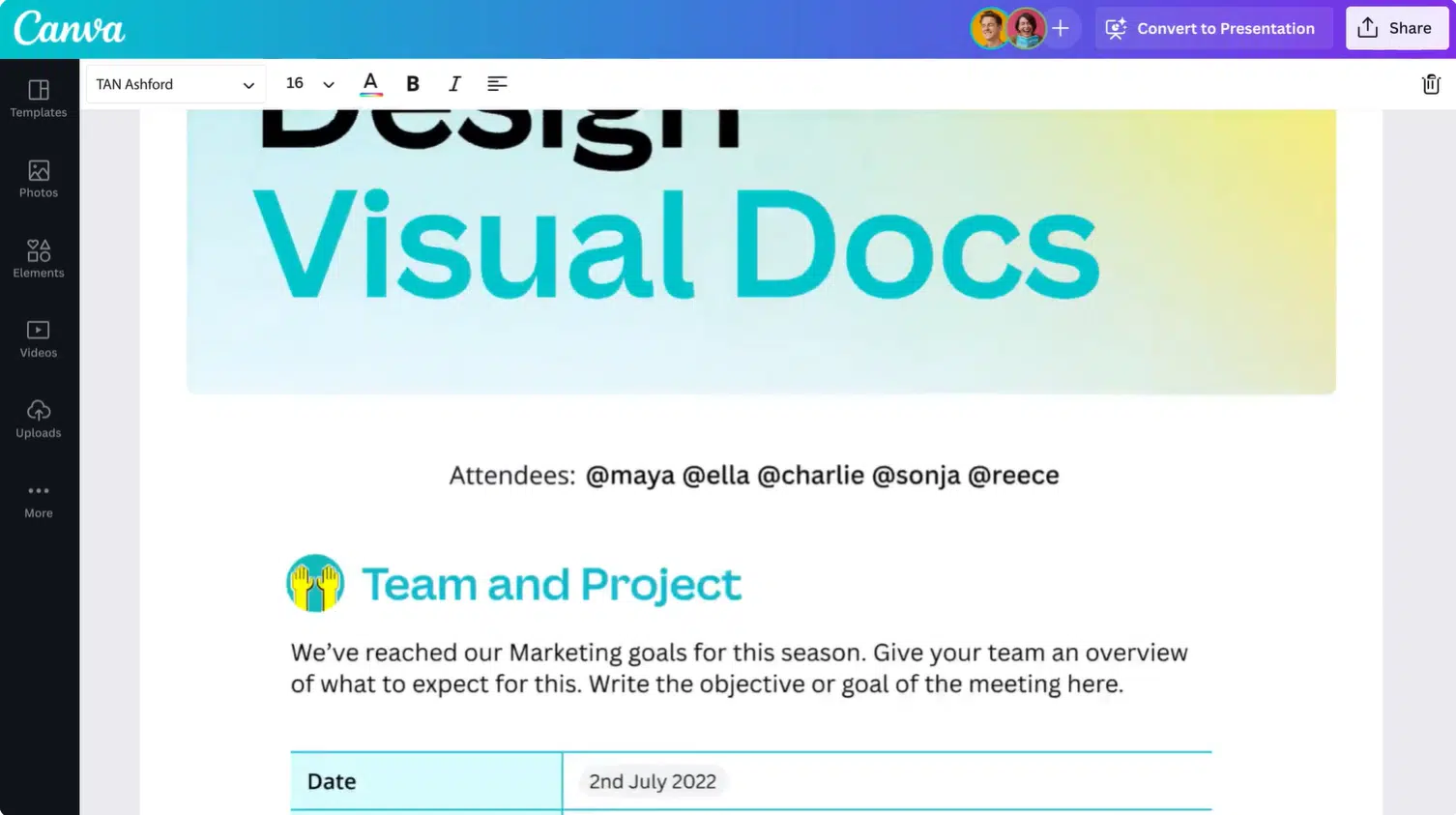1456x815 pixels.
Task: Click the trash delete icon
Action: click(1431, 84)
